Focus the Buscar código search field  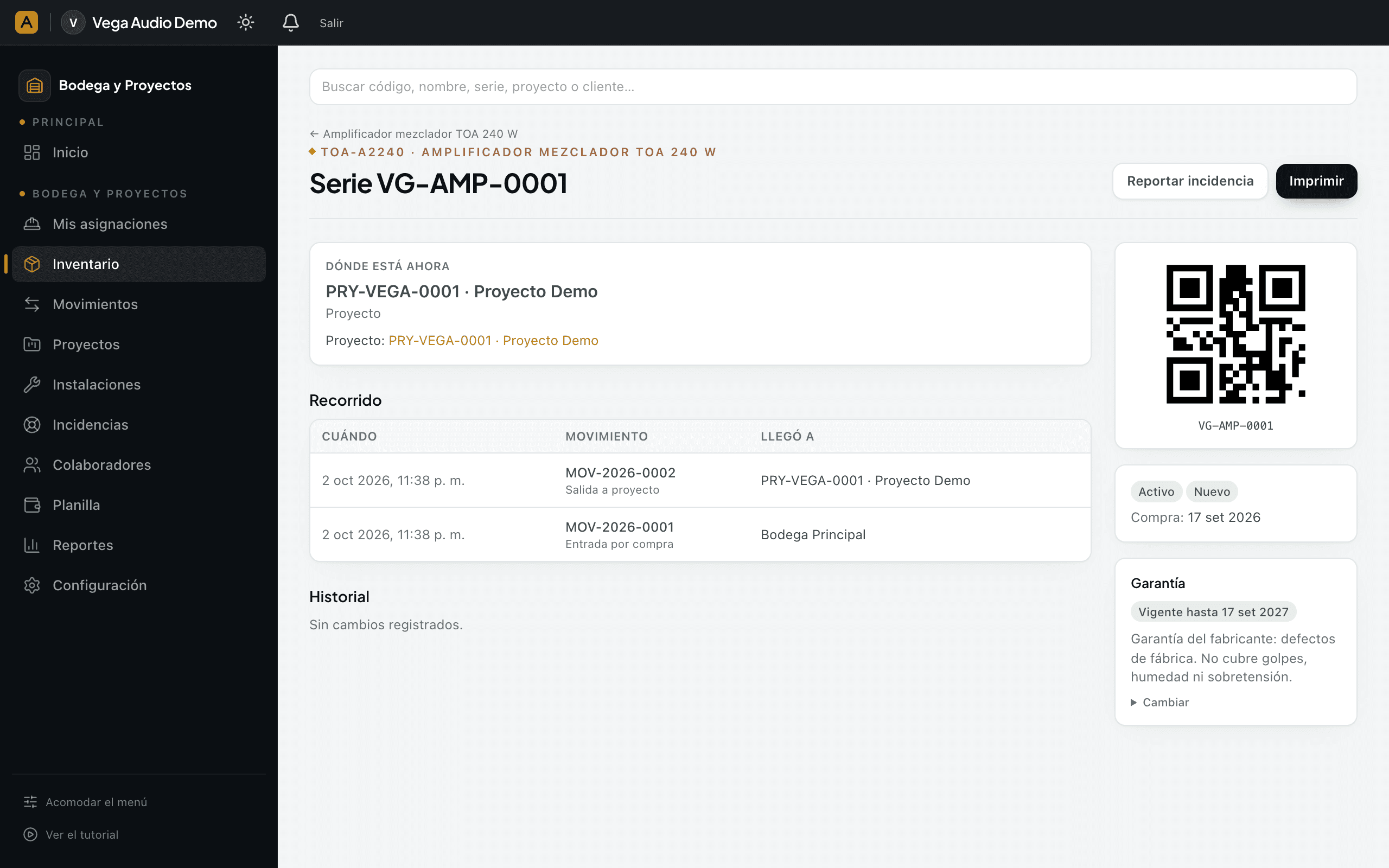[x=833, y=87]
